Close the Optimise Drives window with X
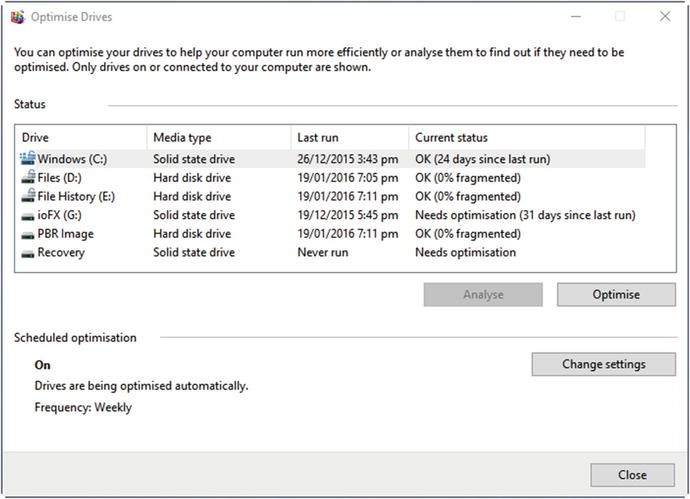Screen dimensions: 690x499 coord(665,17)
